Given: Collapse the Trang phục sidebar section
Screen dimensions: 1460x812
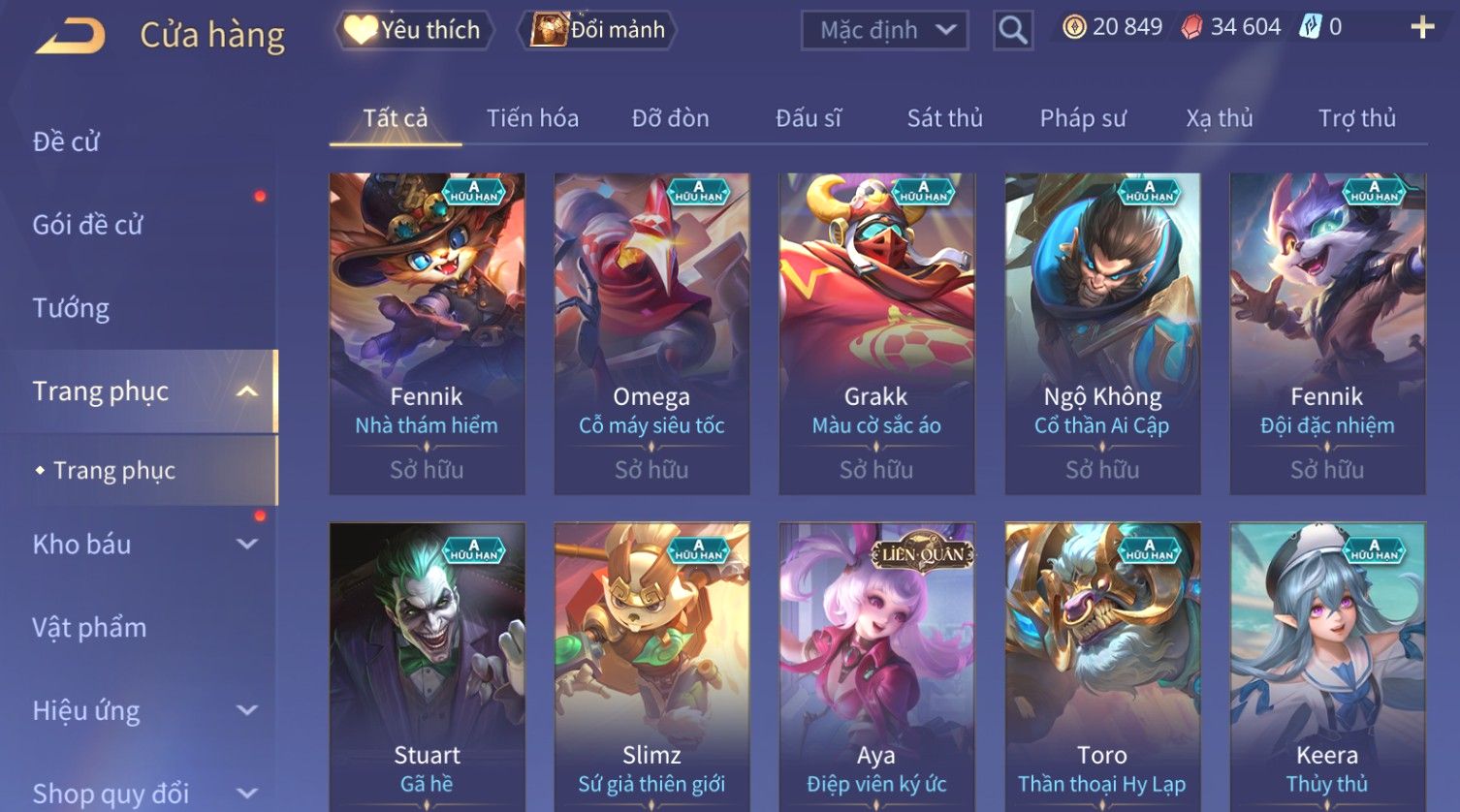Looking at the screenshot, I should 246,391.
